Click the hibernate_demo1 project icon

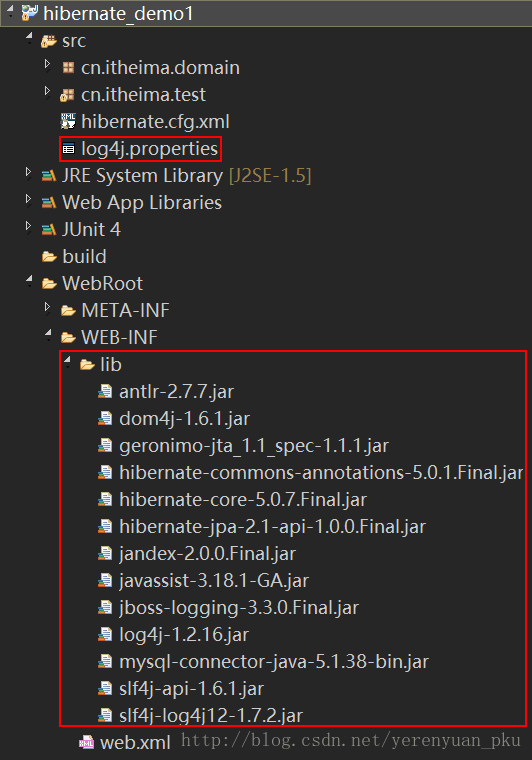[x=30, y=13]
